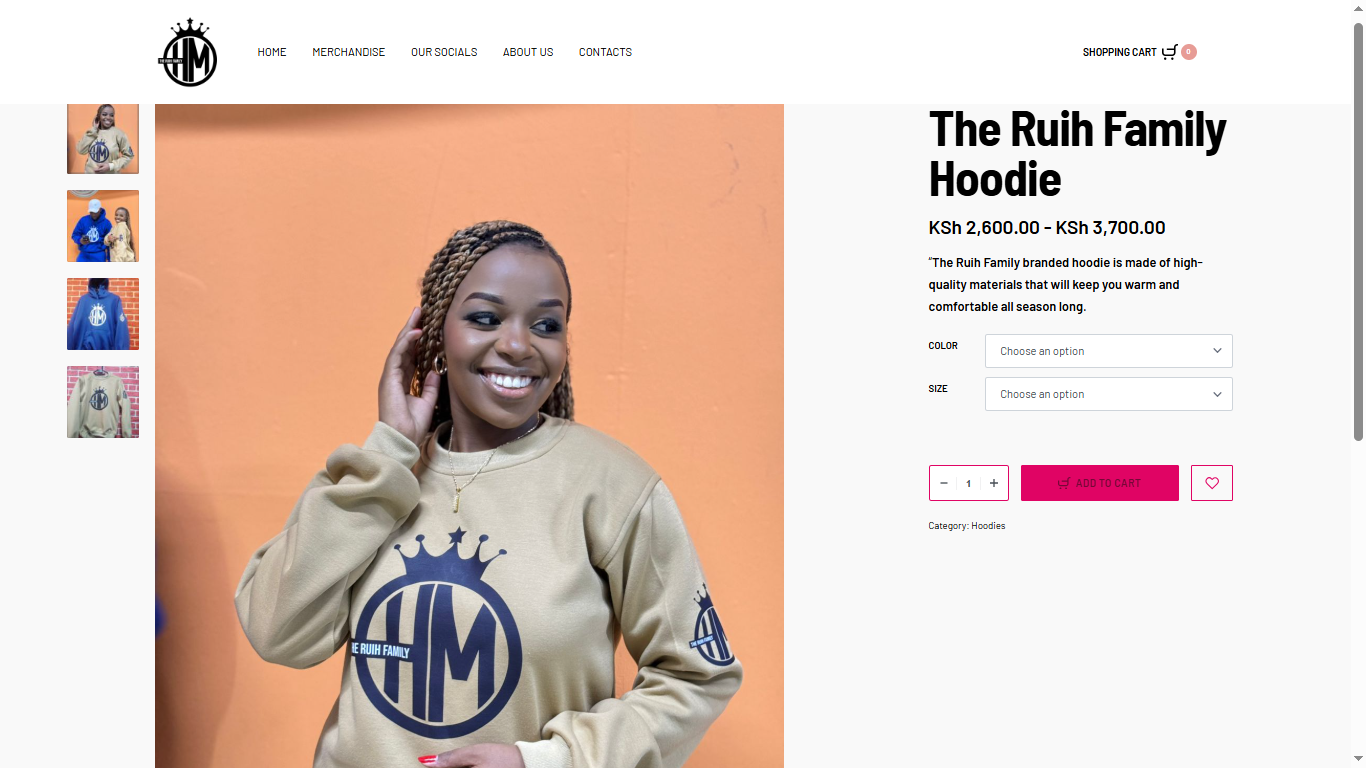Screen dimensions: 1366x768
Task: Open the Contacts page
Action: point(605,52)
